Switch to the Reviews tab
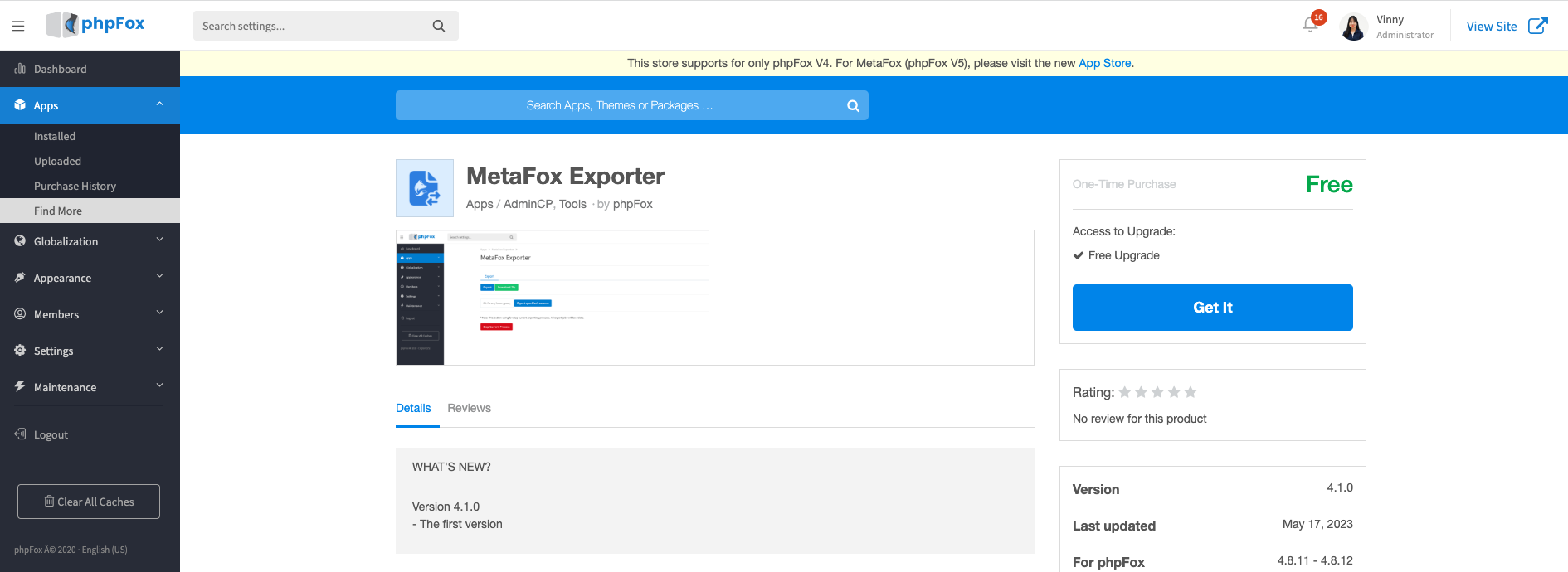1568x572 pixels. pos(469,408)
